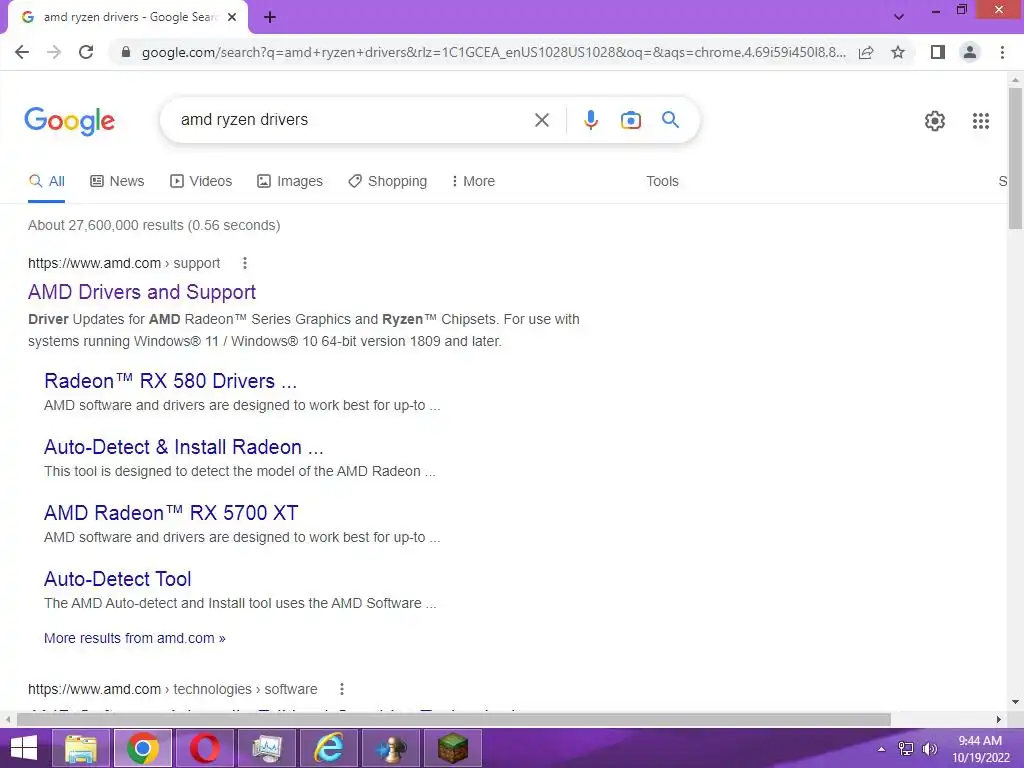Click the scroll down arrow at scrollbar bottom
This screenshot has width=1024, height=768.
pos(1015,702)
